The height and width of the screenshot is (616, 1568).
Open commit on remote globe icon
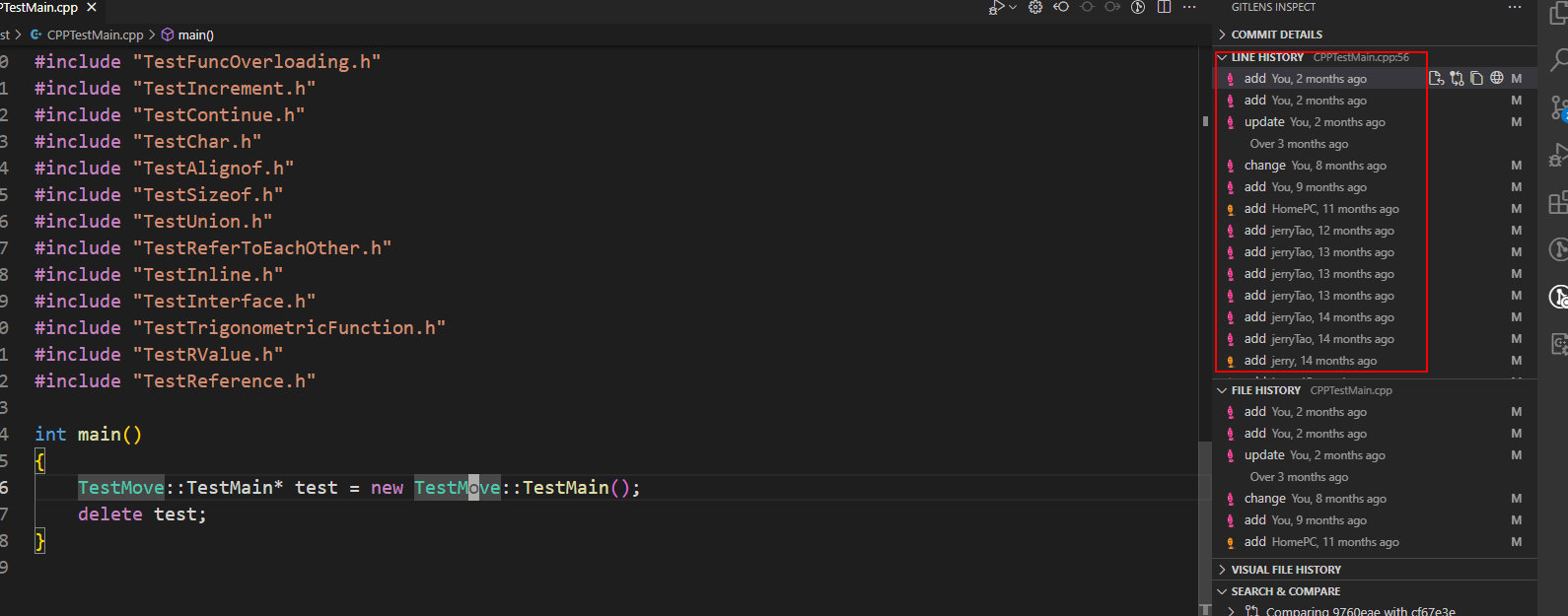pyautogui.click(x=1497, y=78)
